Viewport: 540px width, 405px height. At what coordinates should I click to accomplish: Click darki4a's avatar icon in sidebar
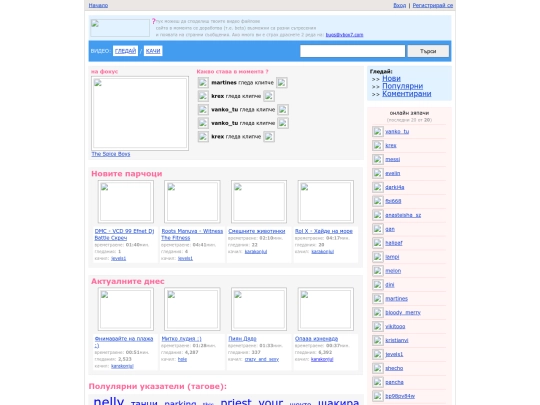tap(377, 187)
